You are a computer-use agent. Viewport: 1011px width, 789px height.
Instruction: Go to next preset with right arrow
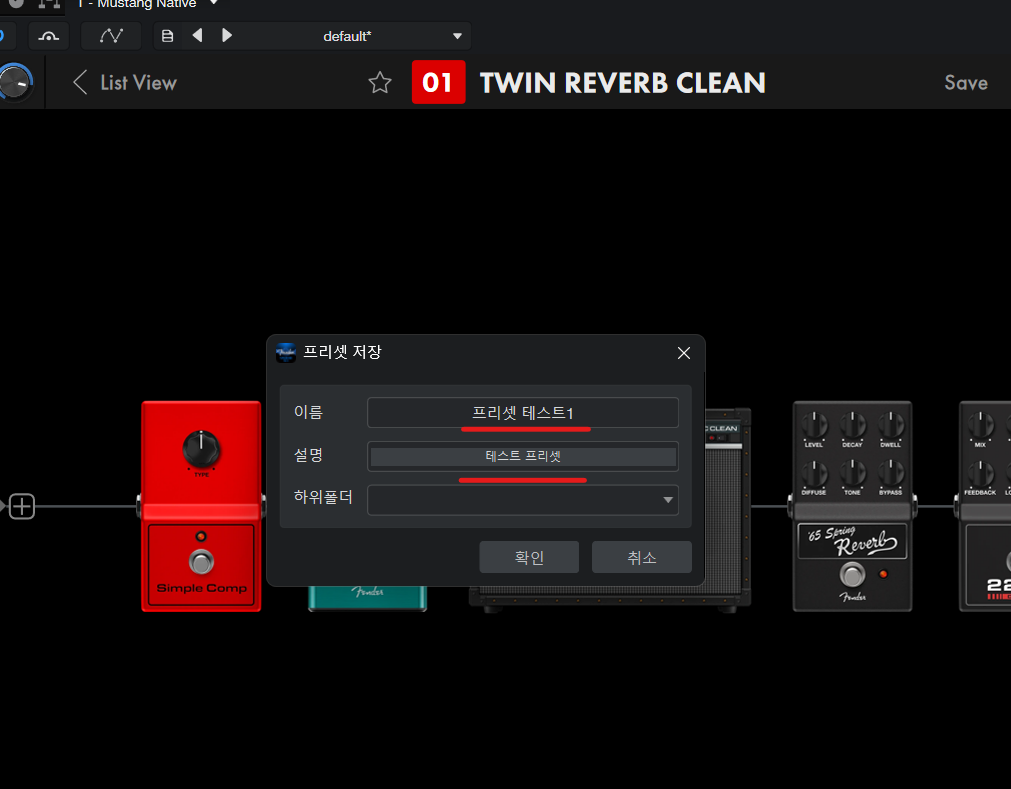tap(227, 36)
